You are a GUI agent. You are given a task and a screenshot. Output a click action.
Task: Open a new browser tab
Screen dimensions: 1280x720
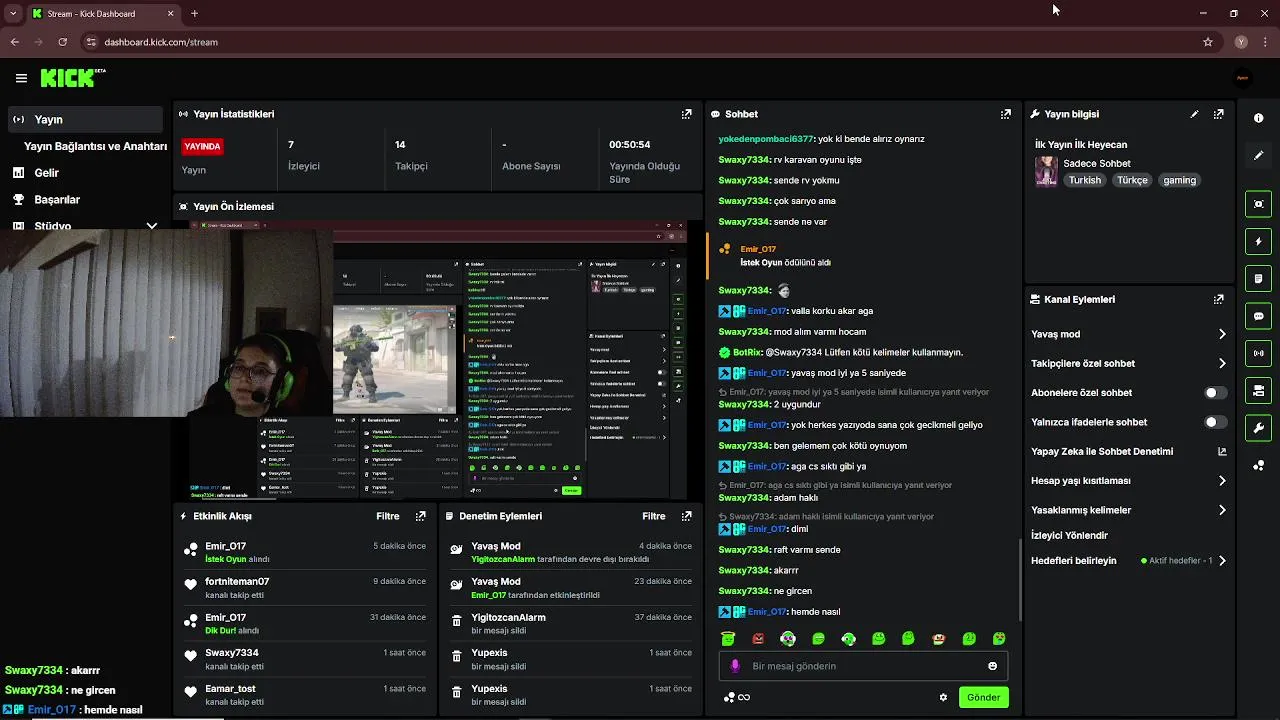(194, 13)
